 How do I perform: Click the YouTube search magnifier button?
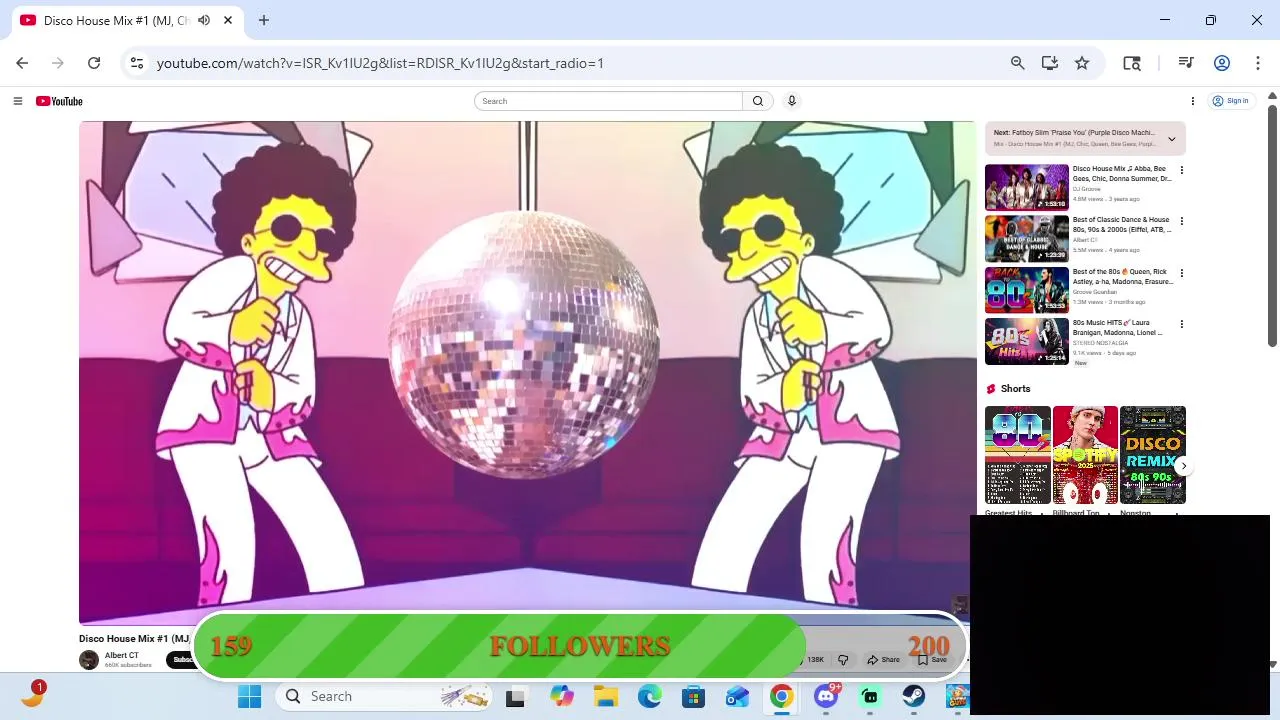pos(758,101)
